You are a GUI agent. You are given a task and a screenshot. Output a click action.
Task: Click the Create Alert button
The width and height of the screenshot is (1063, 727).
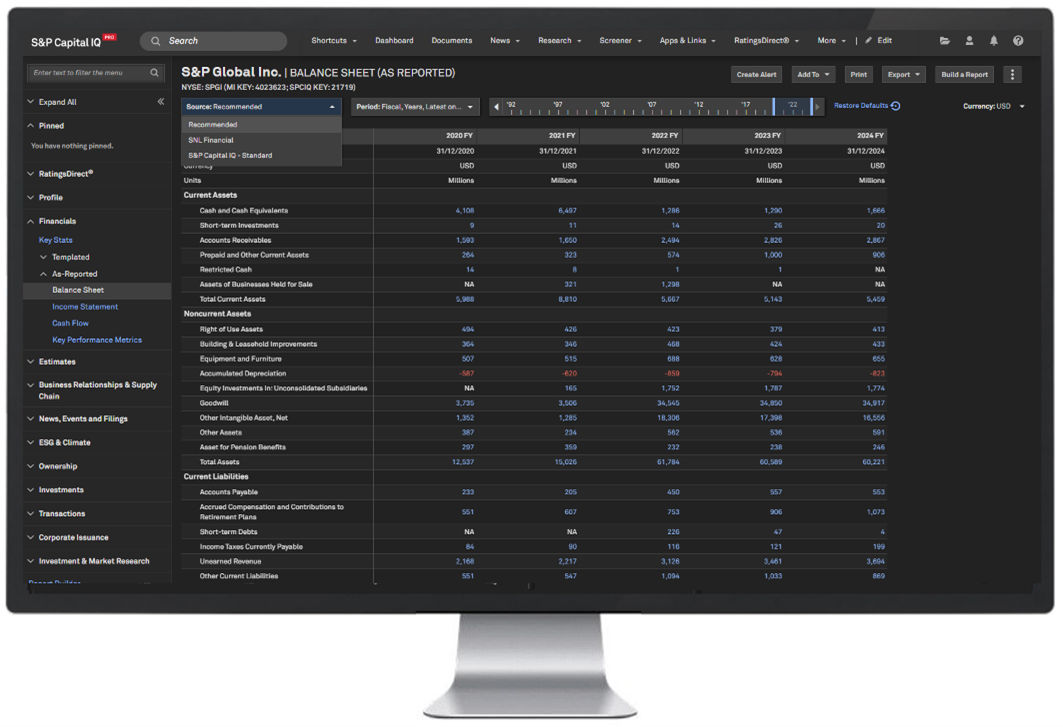(x=756, y=75)
